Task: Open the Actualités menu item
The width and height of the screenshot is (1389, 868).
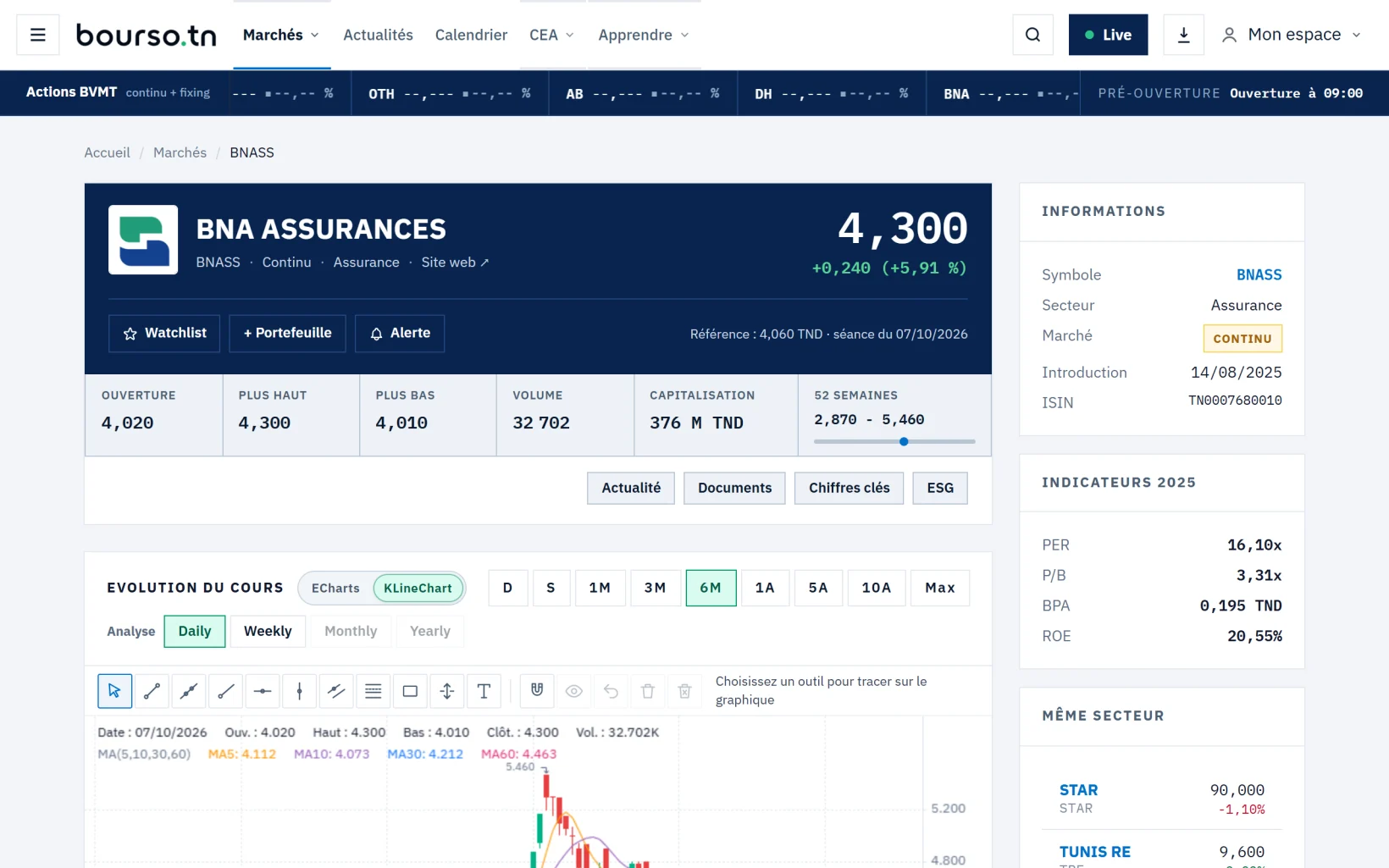Action: click(x=378, y=35)
